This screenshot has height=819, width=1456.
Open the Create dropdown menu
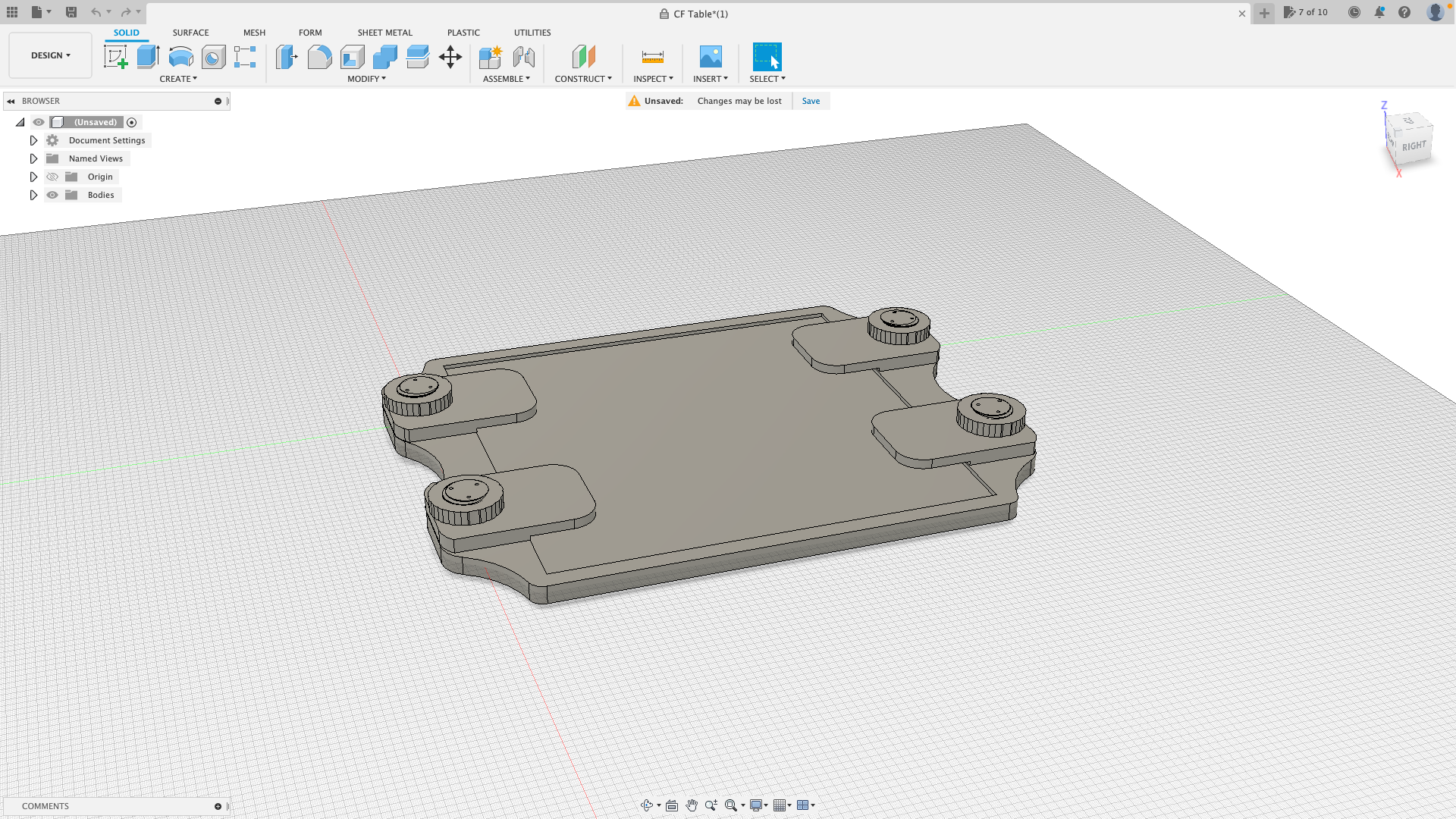178,79
